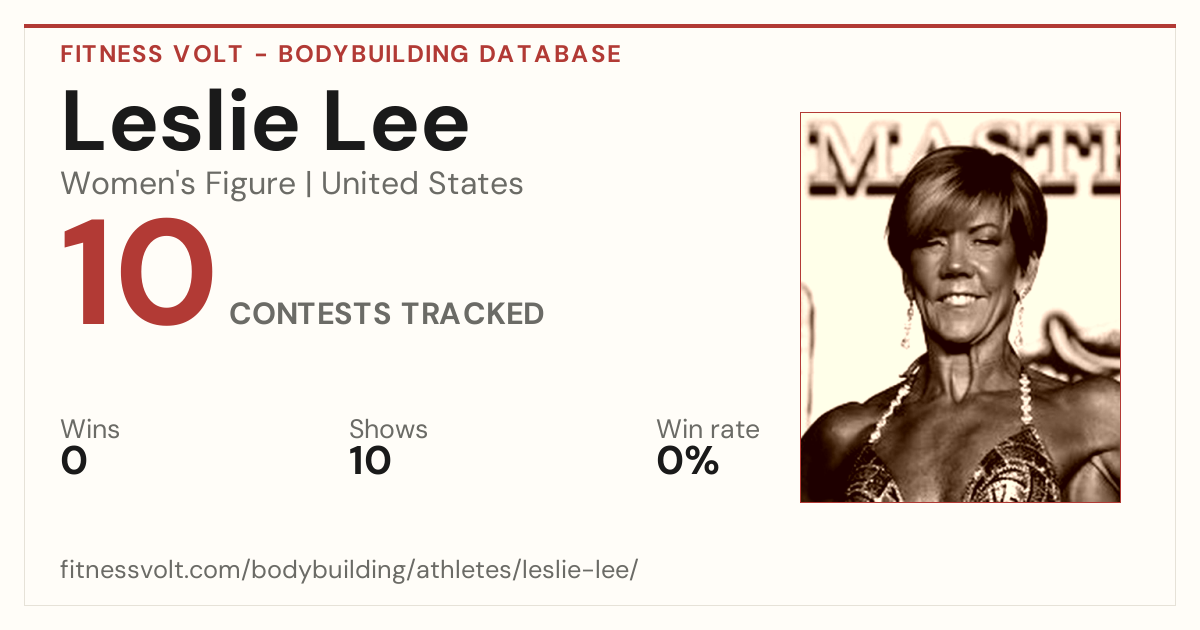Open the fitnessvolt.com athlete URL
Image resolution: width=1200 pixels, height=630 pixels.
pos(349,571)
